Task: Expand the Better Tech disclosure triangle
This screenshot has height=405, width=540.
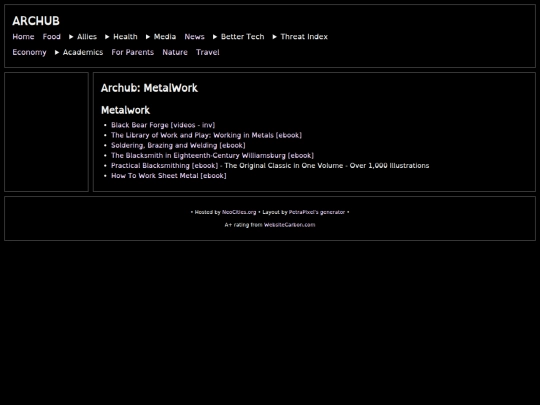Action: click(x=215, y=37)
